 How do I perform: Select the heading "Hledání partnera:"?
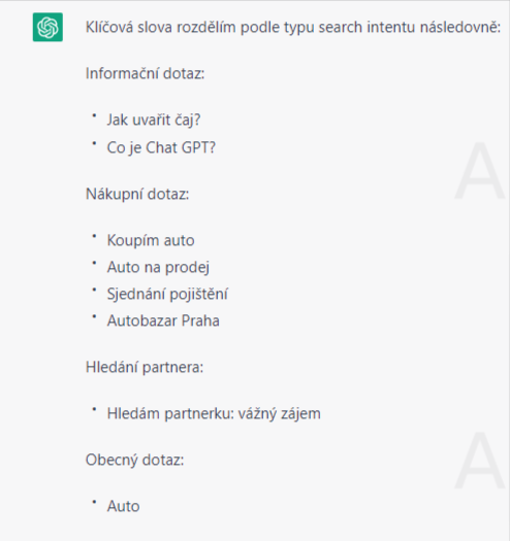144,367
